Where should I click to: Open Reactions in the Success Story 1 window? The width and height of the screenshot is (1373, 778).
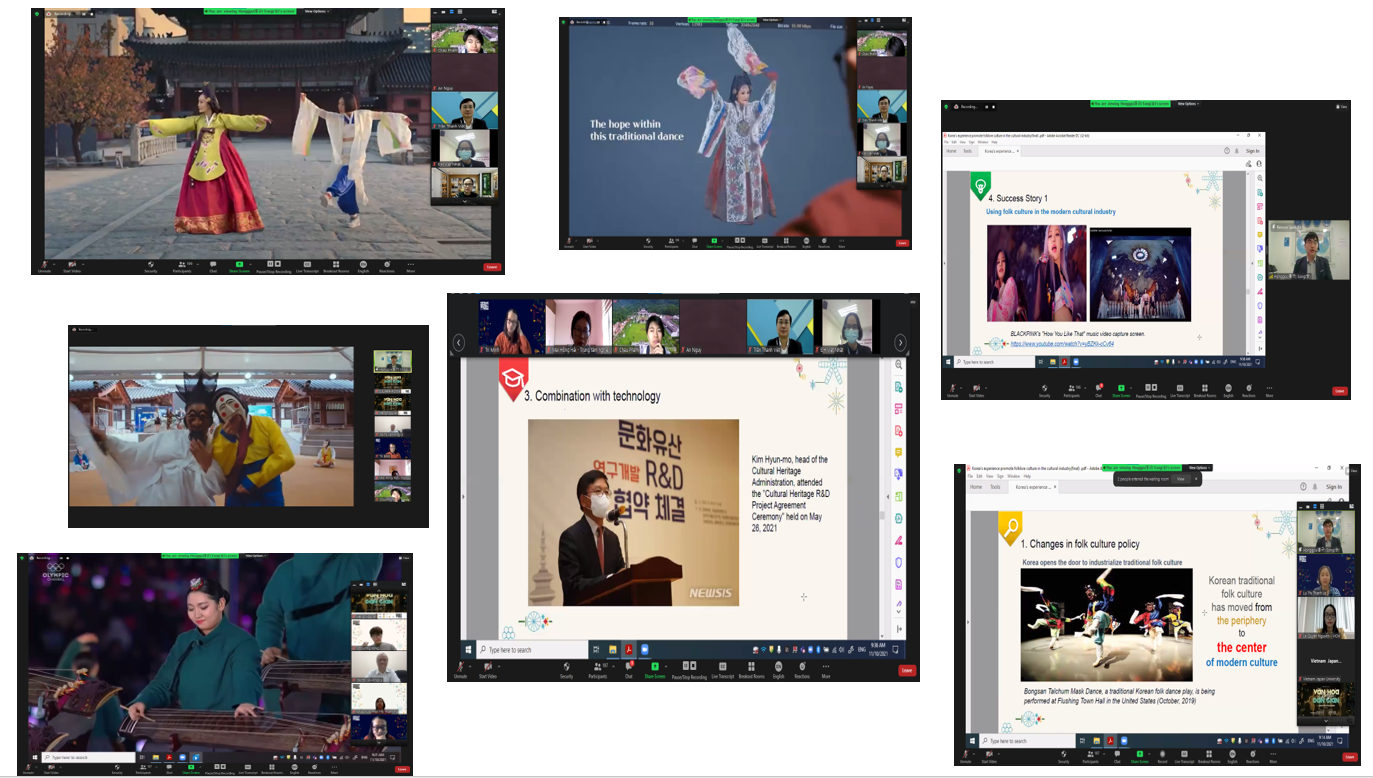coord(1250,393)
